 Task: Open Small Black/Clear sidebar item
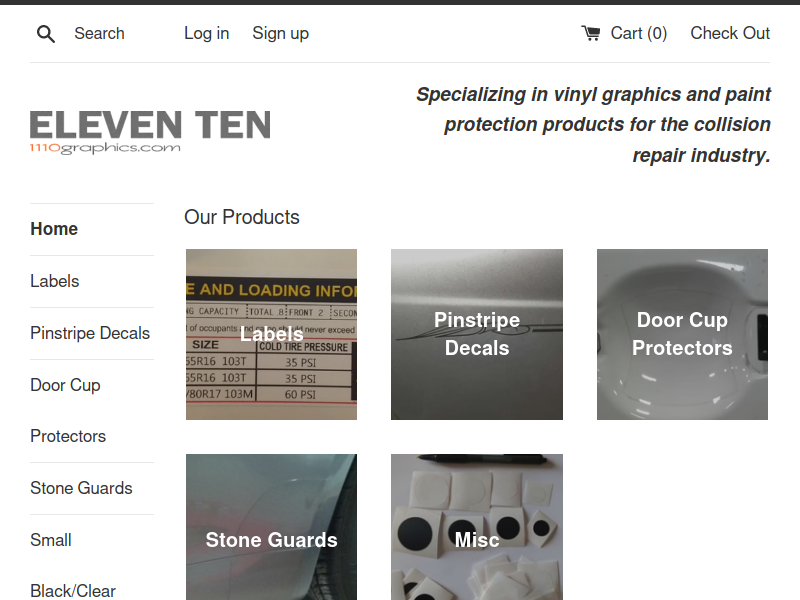[73, 565]
